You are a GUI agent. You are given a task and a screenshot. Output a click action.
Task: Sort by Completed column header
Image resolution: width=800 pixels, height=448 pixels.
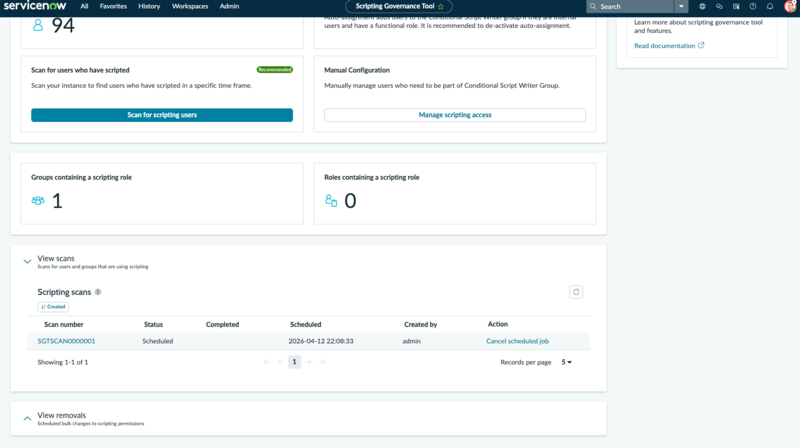click(x=222, y=325)
